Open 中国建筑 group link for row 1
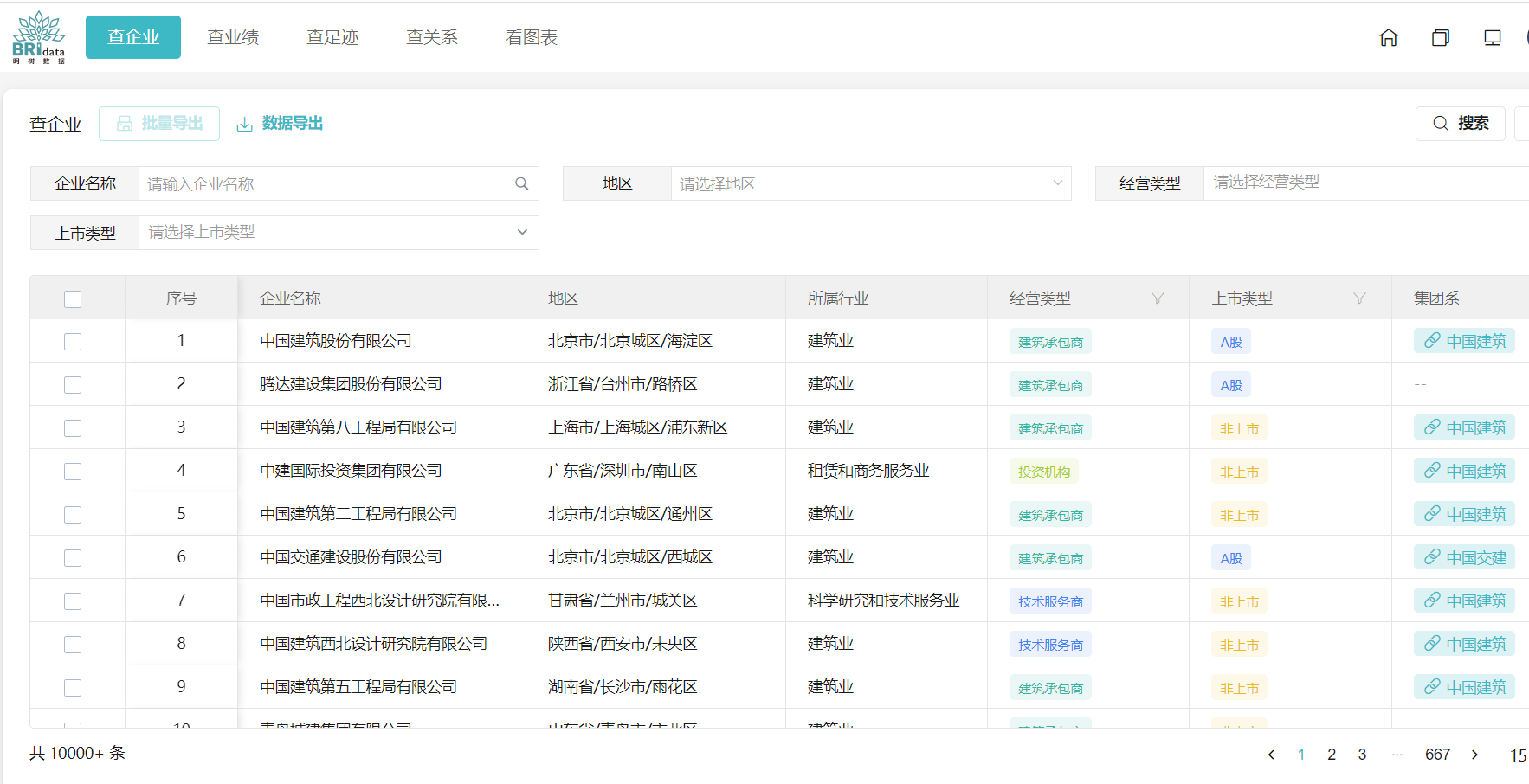The image size is (1529, 784). tap(1464, 341)
